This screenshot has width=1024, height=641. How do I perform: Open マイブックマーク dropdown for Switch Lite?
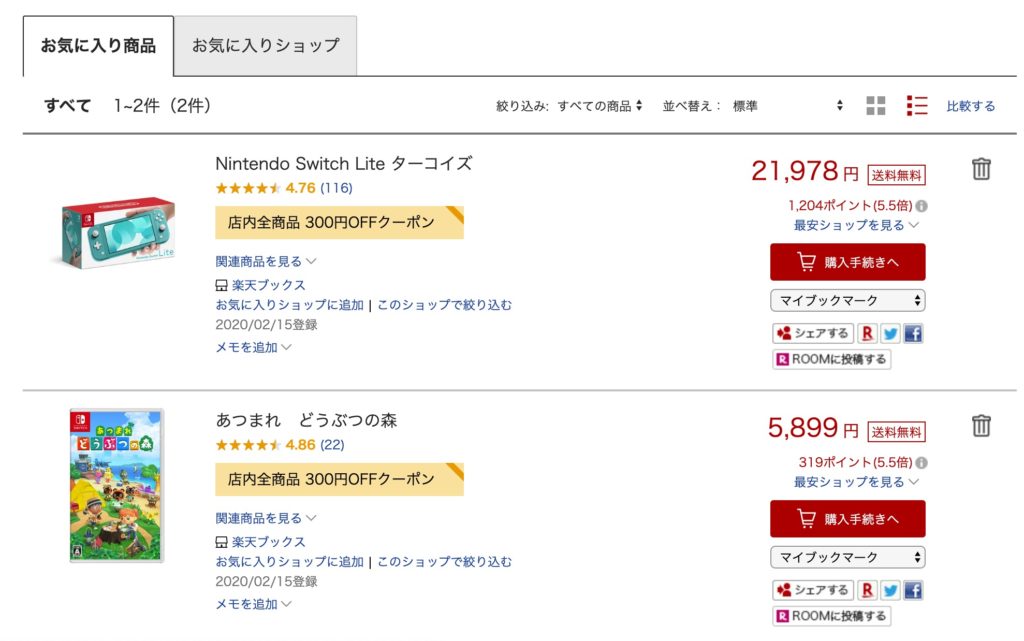[x=847, y=300]
